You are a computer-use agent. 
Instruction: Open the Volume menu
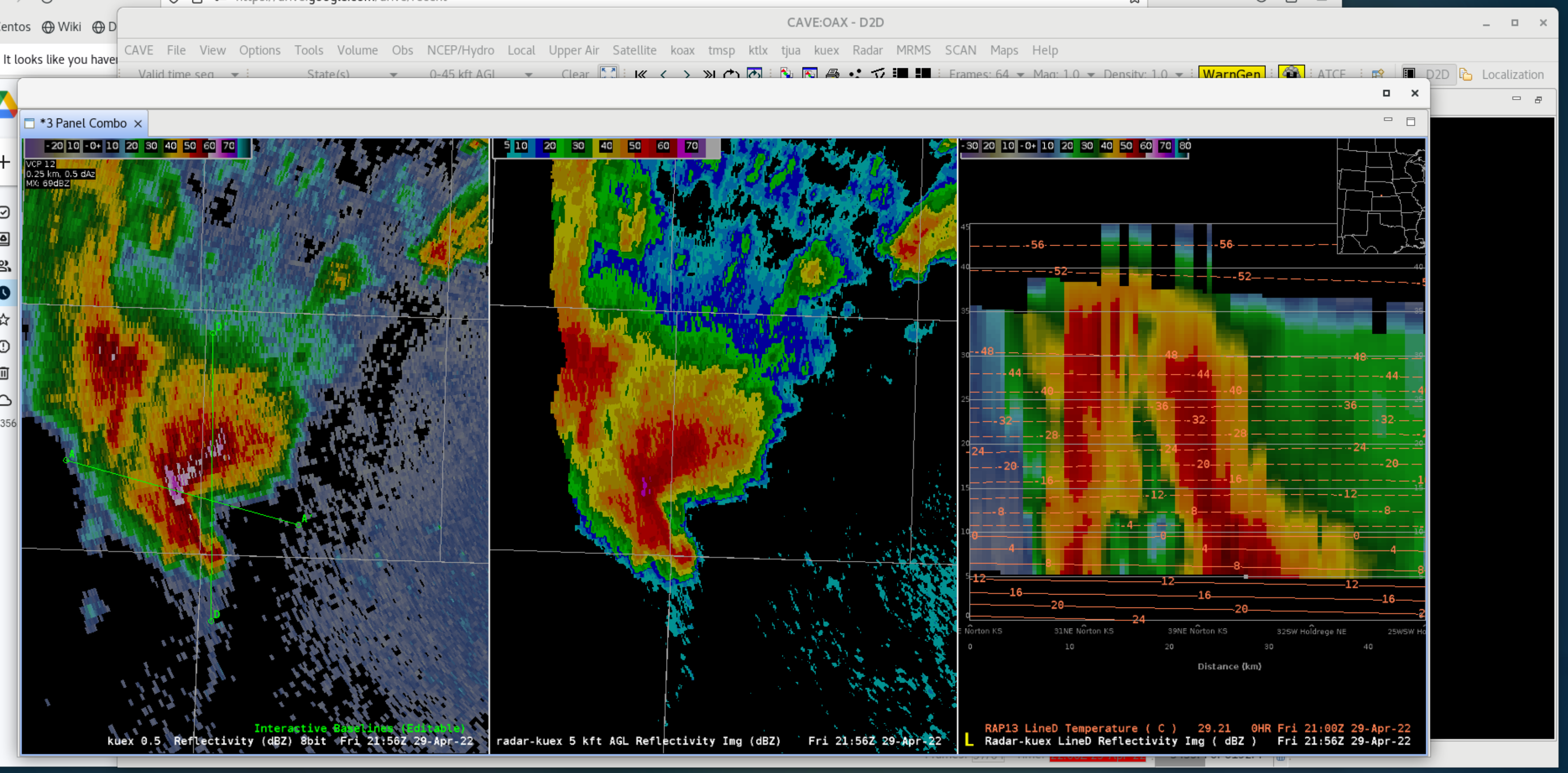[358, 51]
